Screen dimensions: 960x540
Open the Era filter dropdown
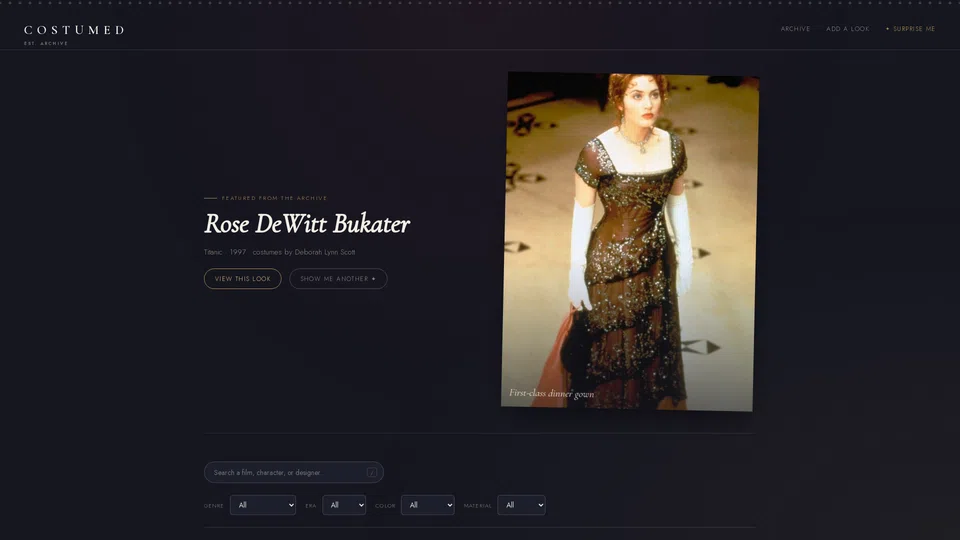click(x=344, y=505)
